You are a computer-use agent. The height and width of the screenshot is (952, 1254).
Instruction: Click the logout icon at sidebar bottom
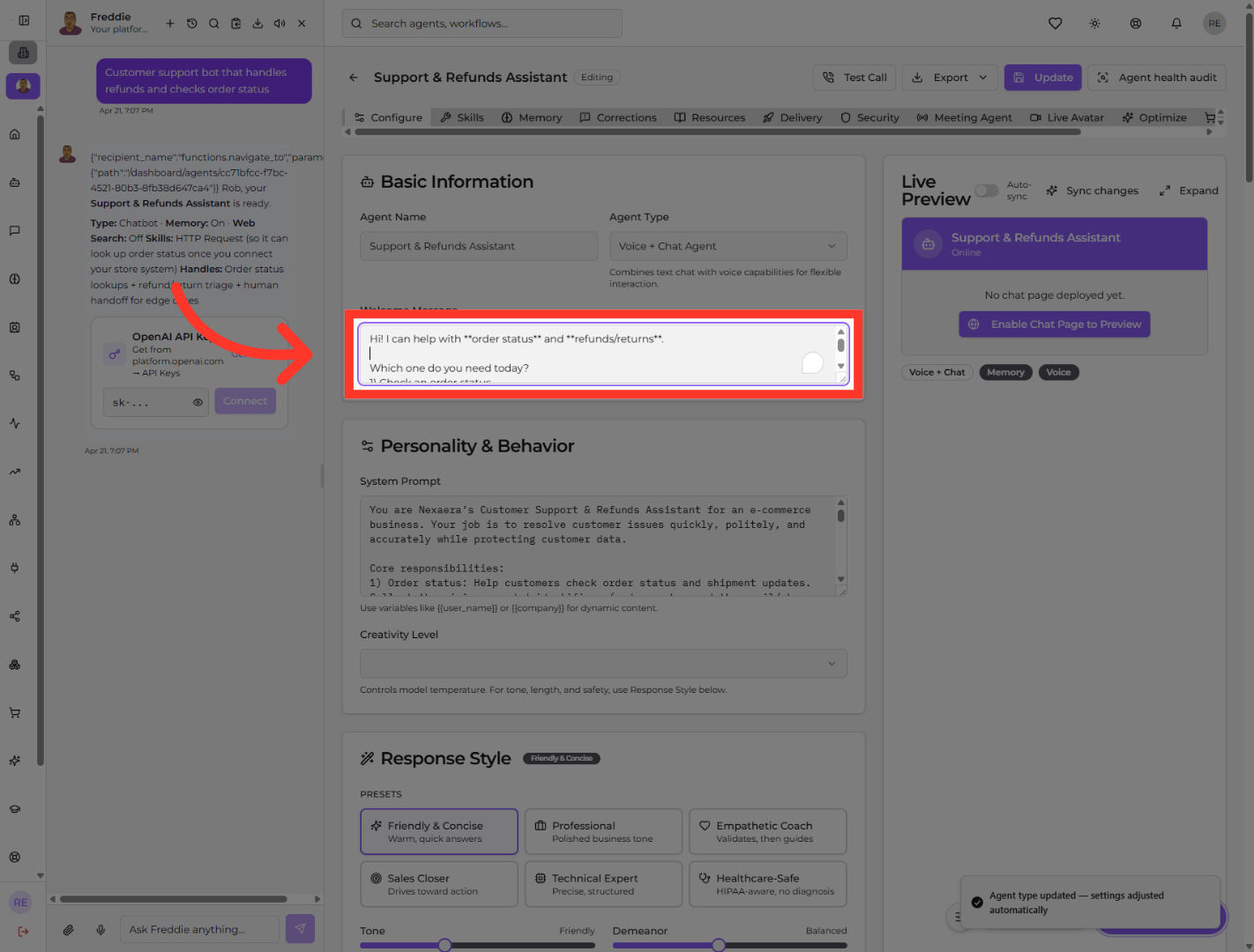click(23, 931)
